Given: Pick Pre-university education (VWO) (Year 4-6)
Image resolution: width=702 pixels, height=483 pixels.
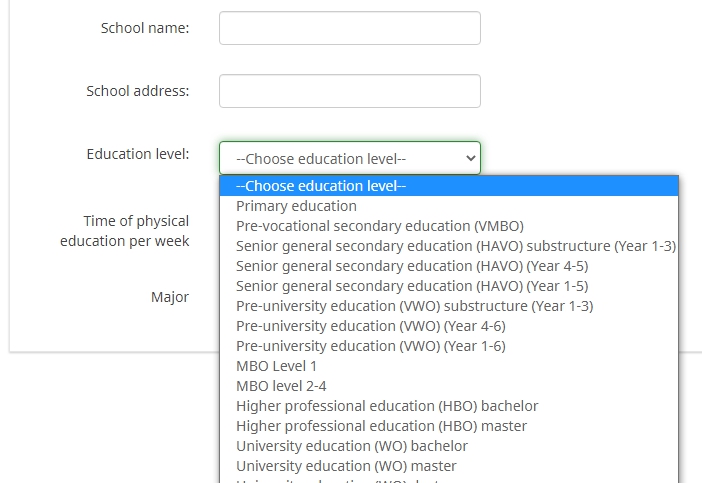Looking at the screenshot, I should pos(370,326).
